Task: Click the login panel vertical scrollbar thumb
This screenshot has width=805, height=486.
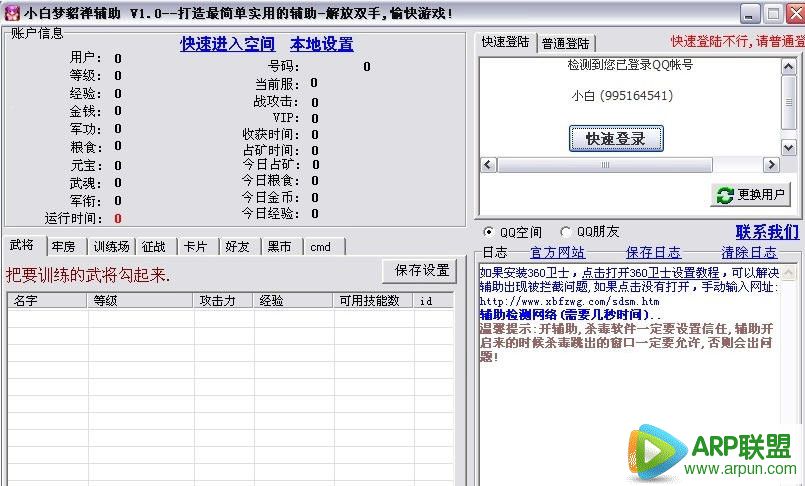Action: [789, 102]
